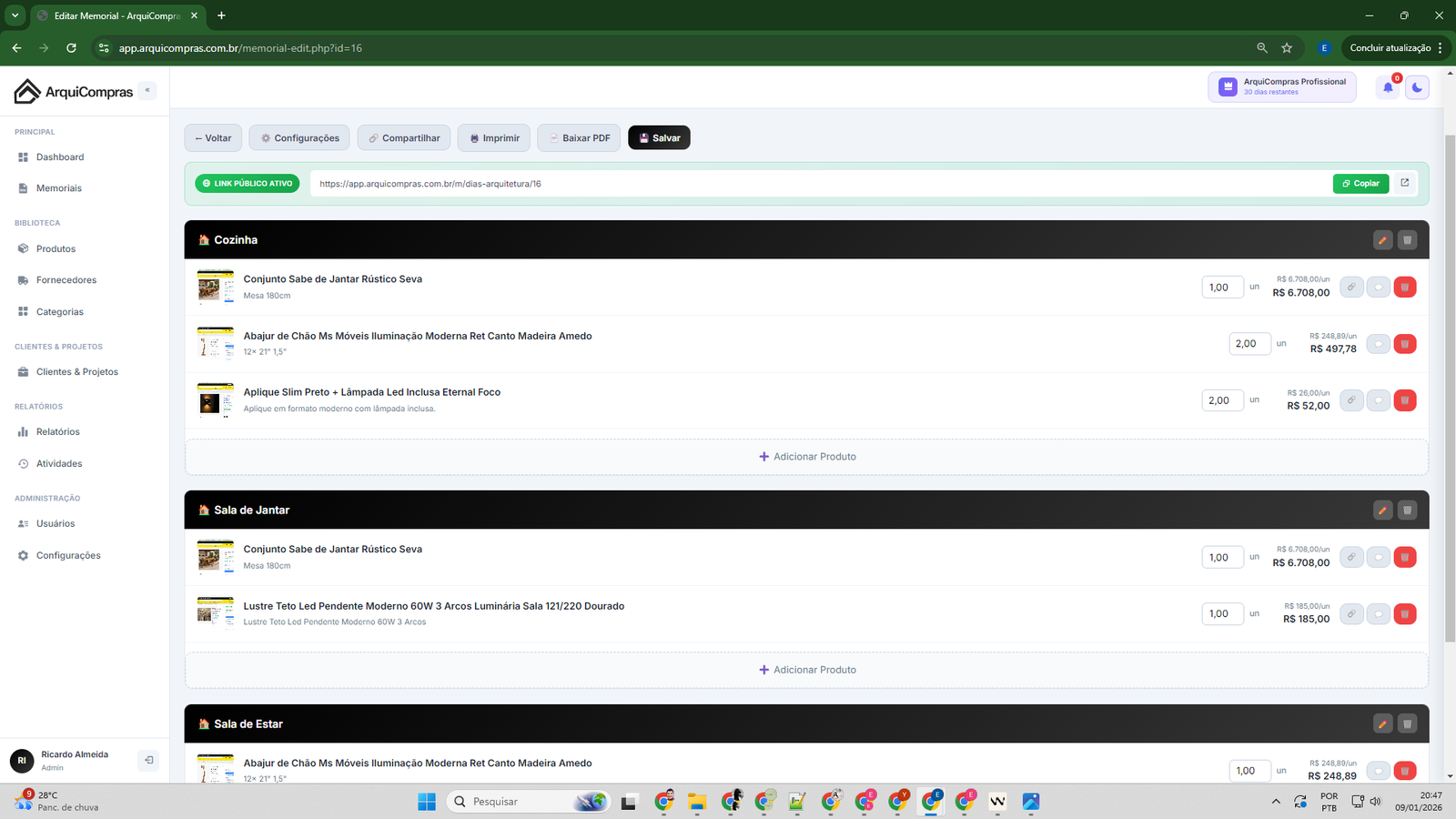Open comment on Lustre Teto Led Pendente
Screen dimensions: 1456x819
(x=1378, y=614)
